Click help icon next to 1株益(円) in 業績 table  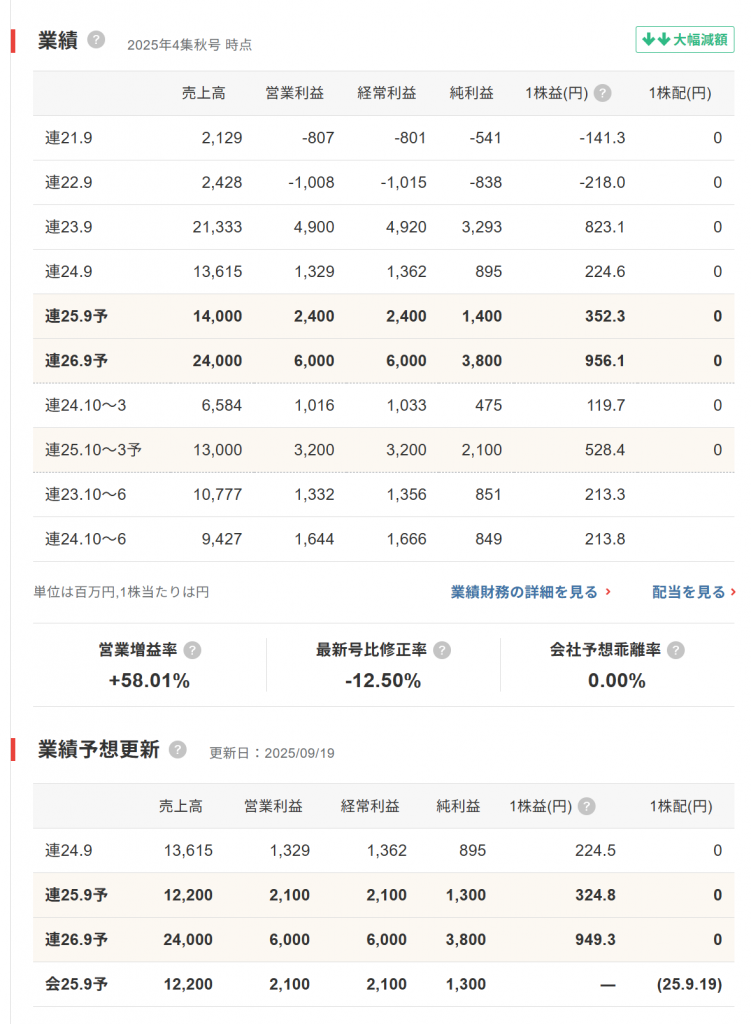602,93
